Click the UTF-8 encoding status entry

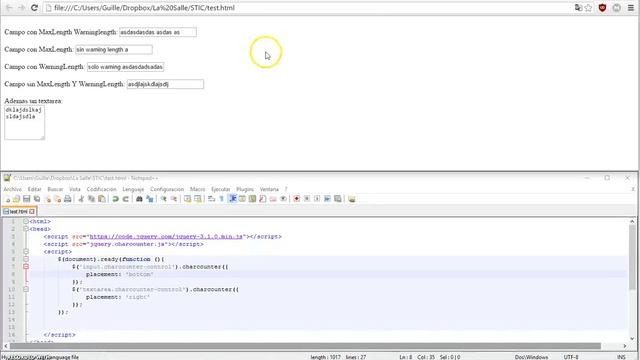coord(571,357)
